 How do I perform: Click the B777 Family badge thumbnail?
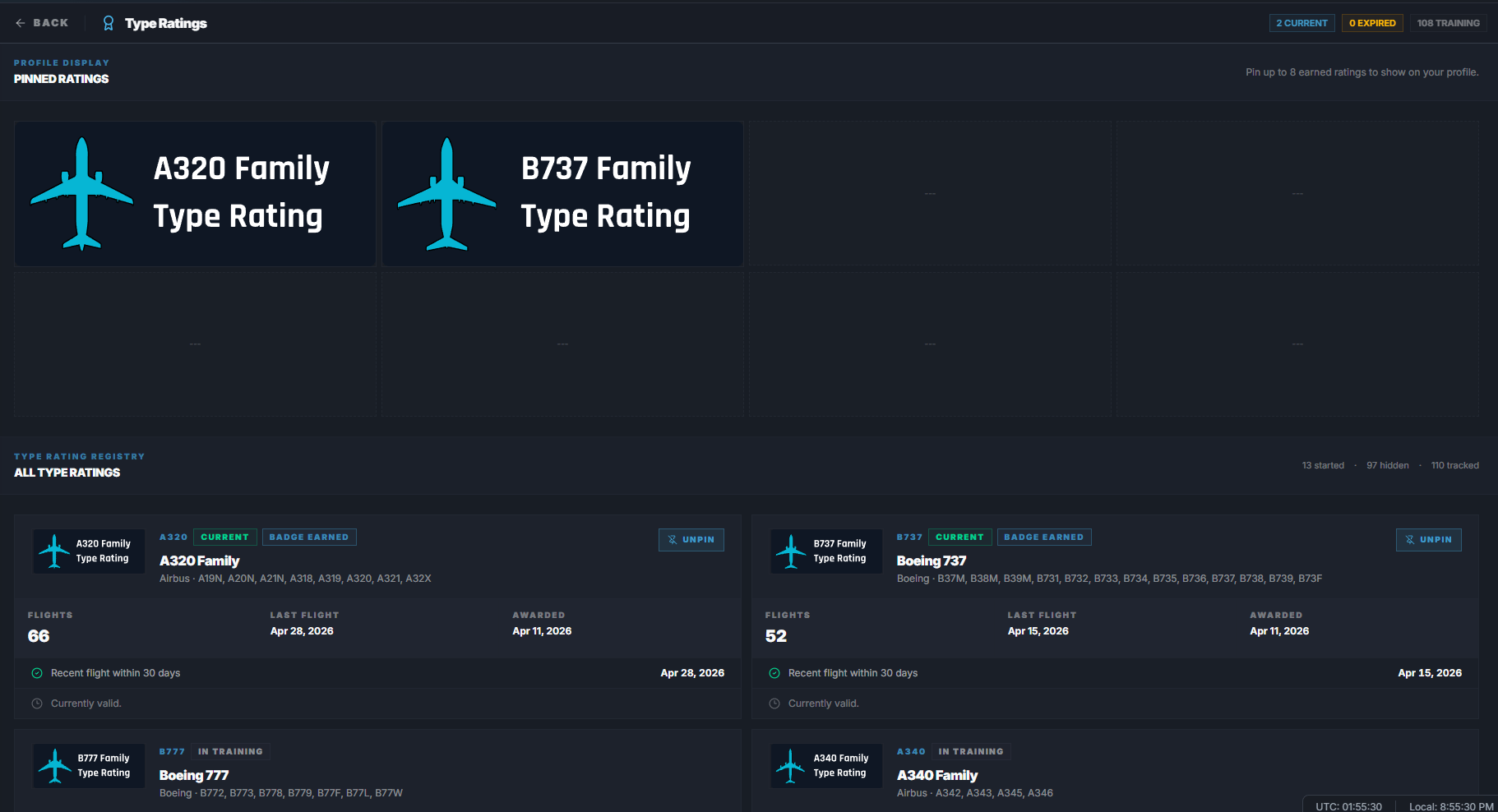(89, 766)
